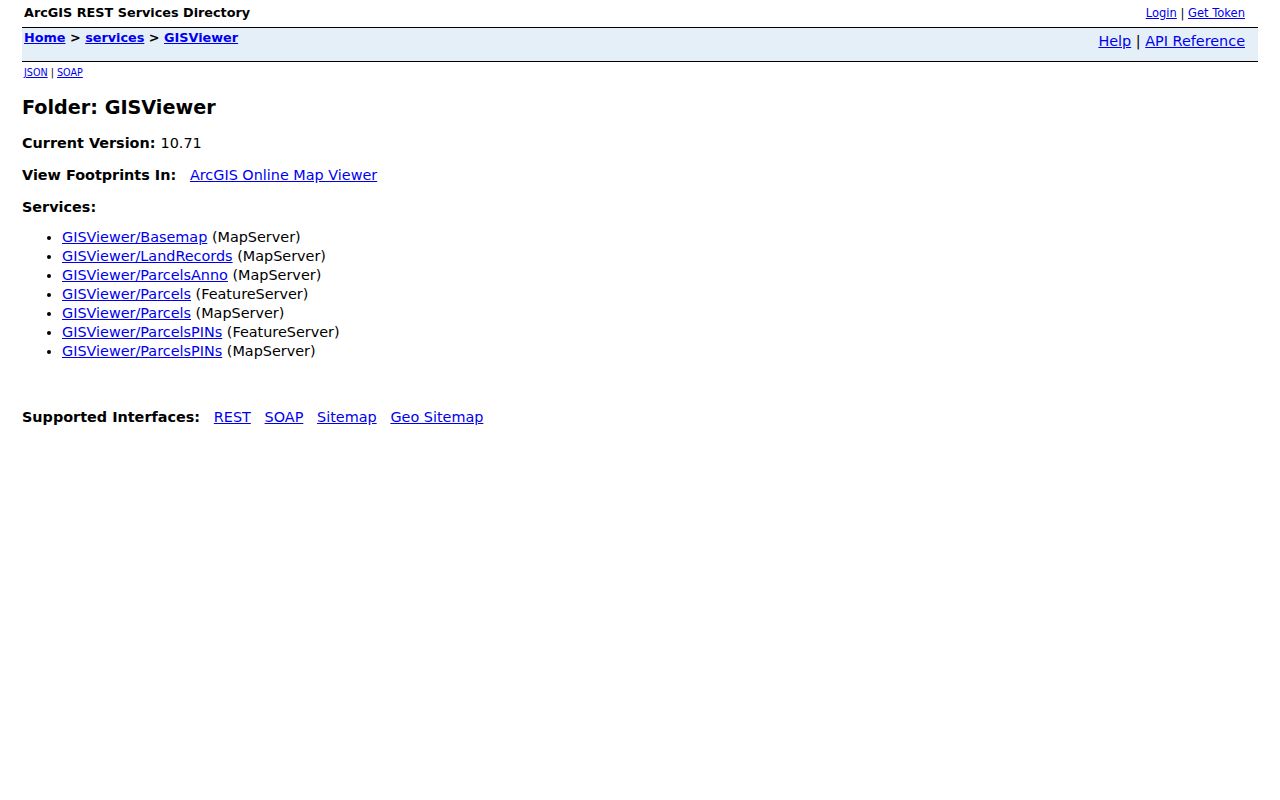Open GISViewer/Parcels MapServer link
This screenshot has height=800, width=1280.
(x=126, y=313)
